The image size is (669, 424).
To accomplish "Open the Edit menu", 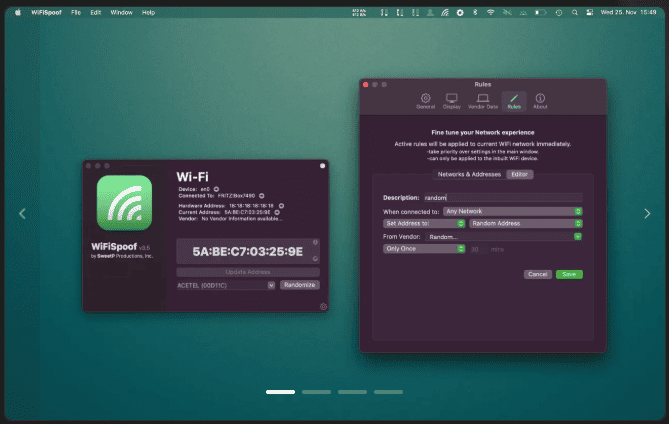I will click(x=96, y=12).
